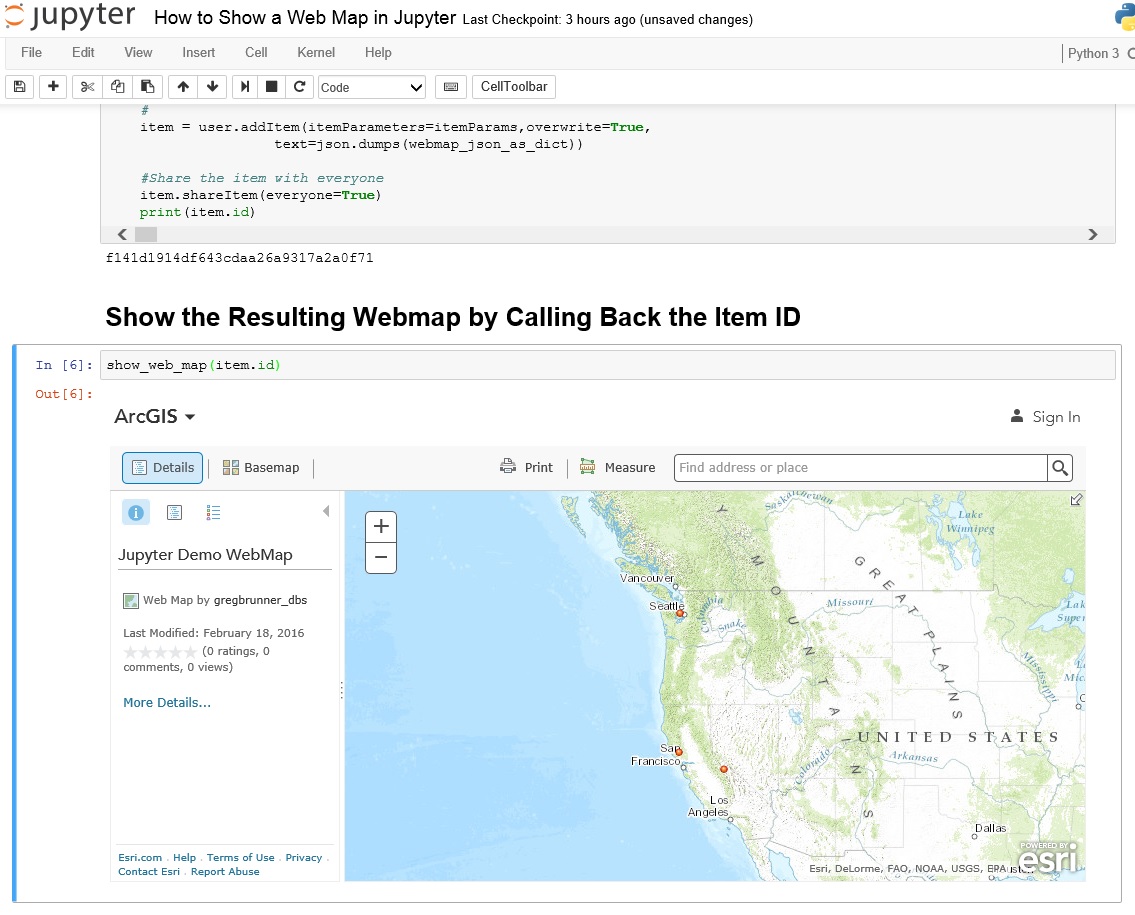Move the selected cell down
The image size is (1135, 915).
212,87
